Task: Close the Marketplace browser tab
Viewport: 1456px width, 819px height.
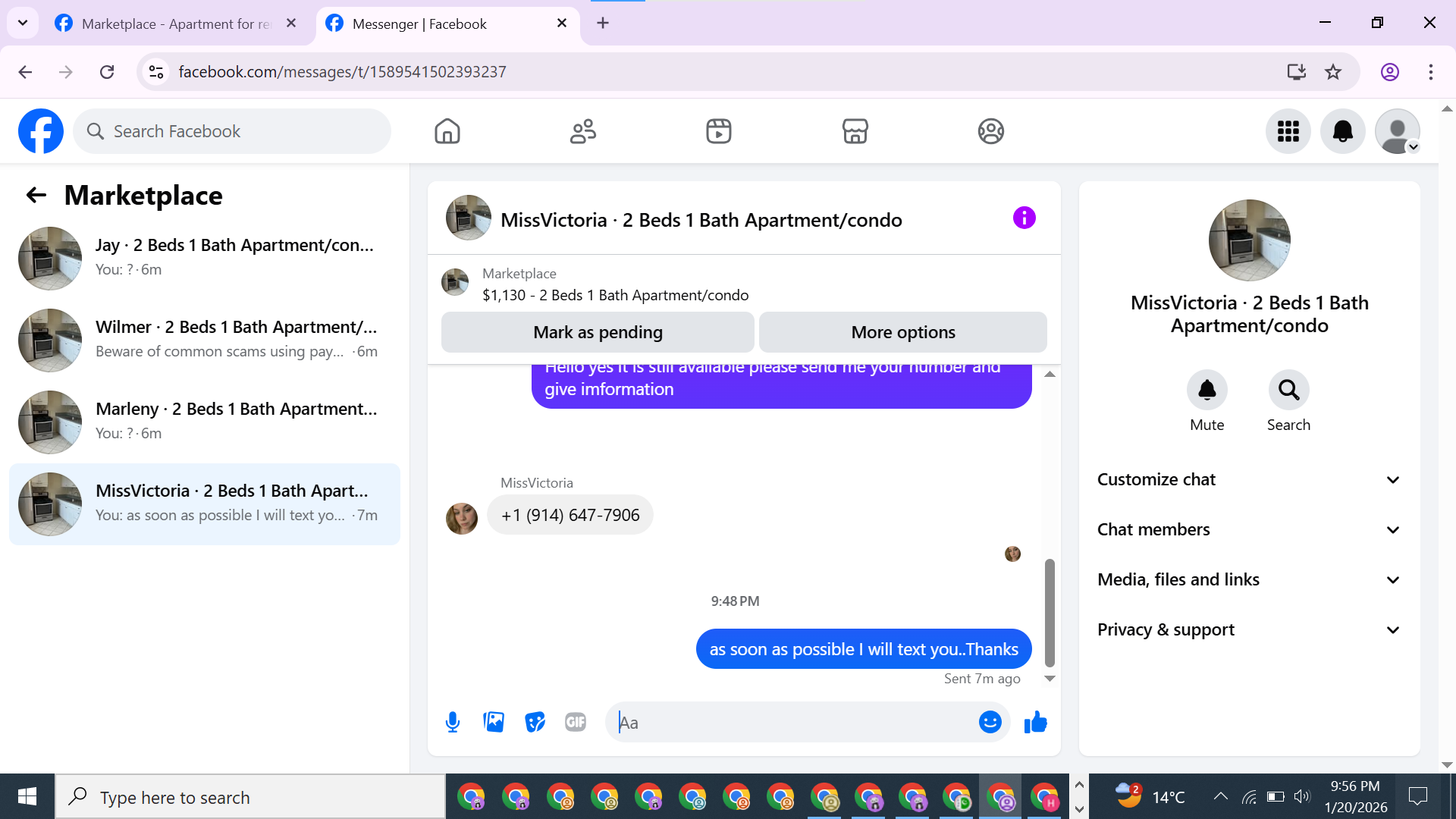Action: click(291, 24)
